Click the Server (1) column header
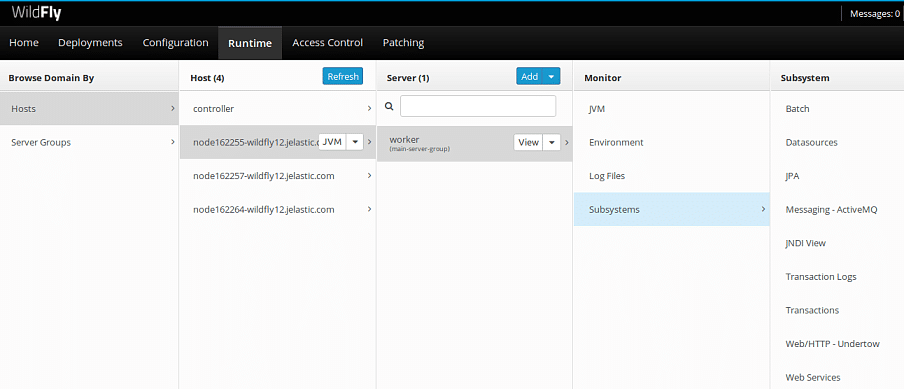 click(x=408, y=78)
